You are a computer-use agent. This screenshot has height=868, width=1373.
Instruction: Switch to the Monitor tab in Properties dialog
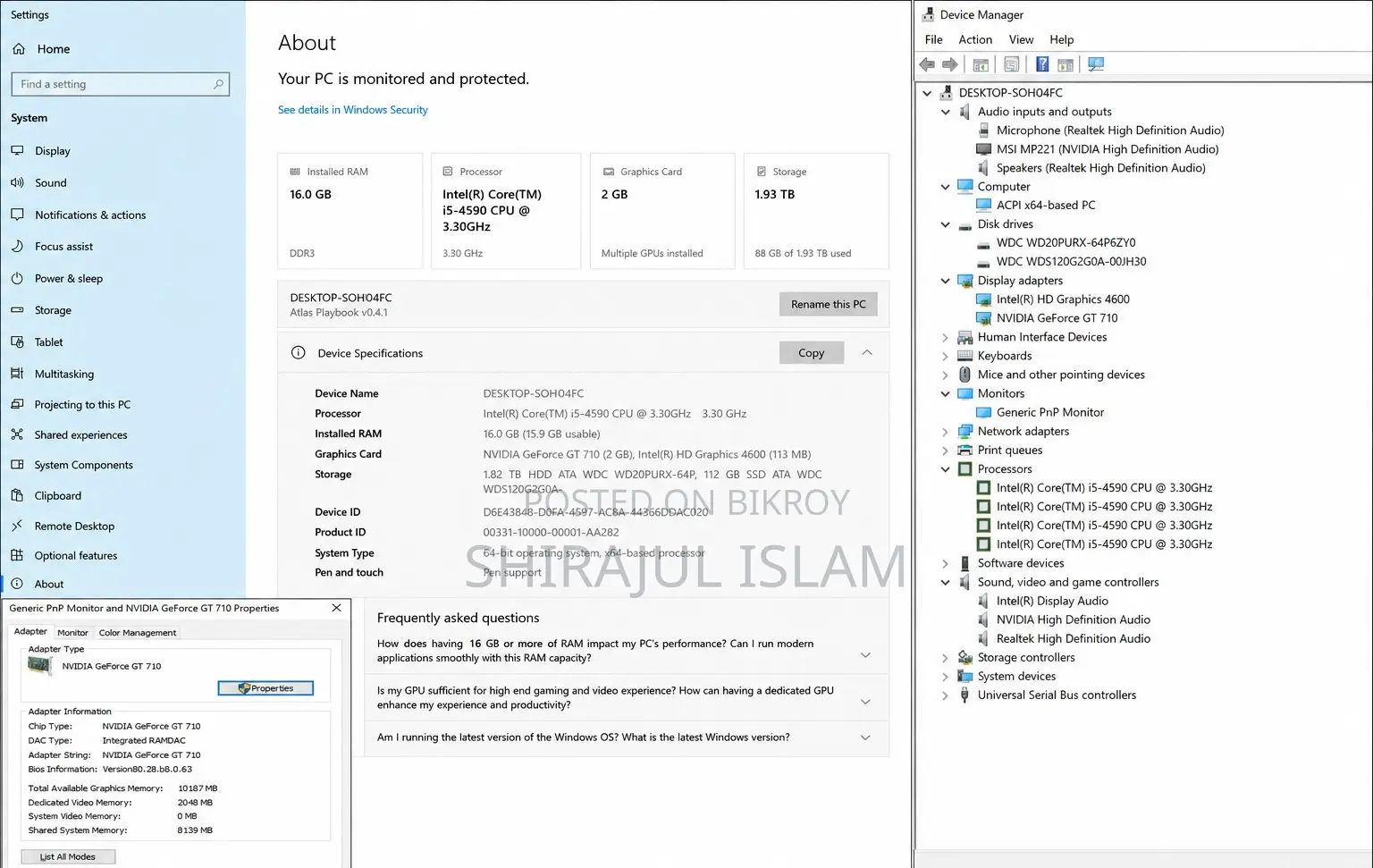pyautogui.click(x=72, y=632)
